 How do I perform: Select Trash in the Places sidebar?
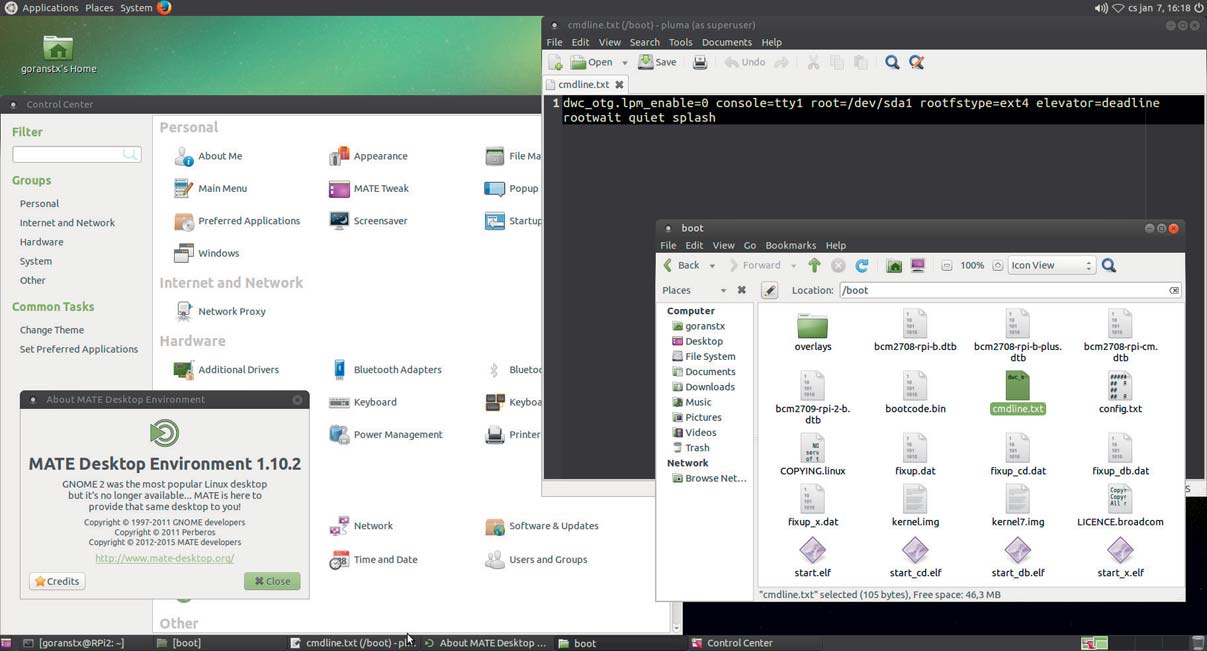coord(691,448)
